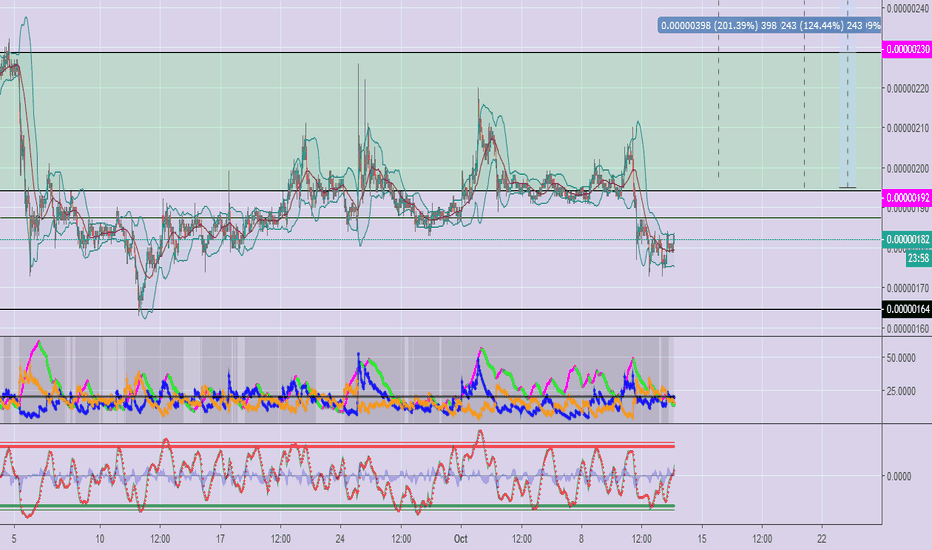The height and width of the screenshot is (550, 932).
Task: Click date 24 on the time axis
Action: tap(341, 539)
